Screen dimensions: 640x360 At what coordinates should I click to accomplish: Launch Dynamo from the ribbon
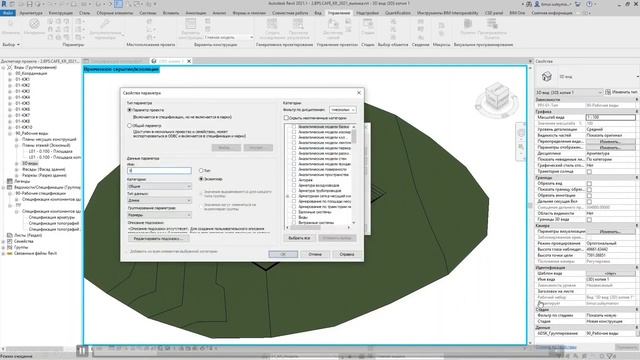[468, 27]
